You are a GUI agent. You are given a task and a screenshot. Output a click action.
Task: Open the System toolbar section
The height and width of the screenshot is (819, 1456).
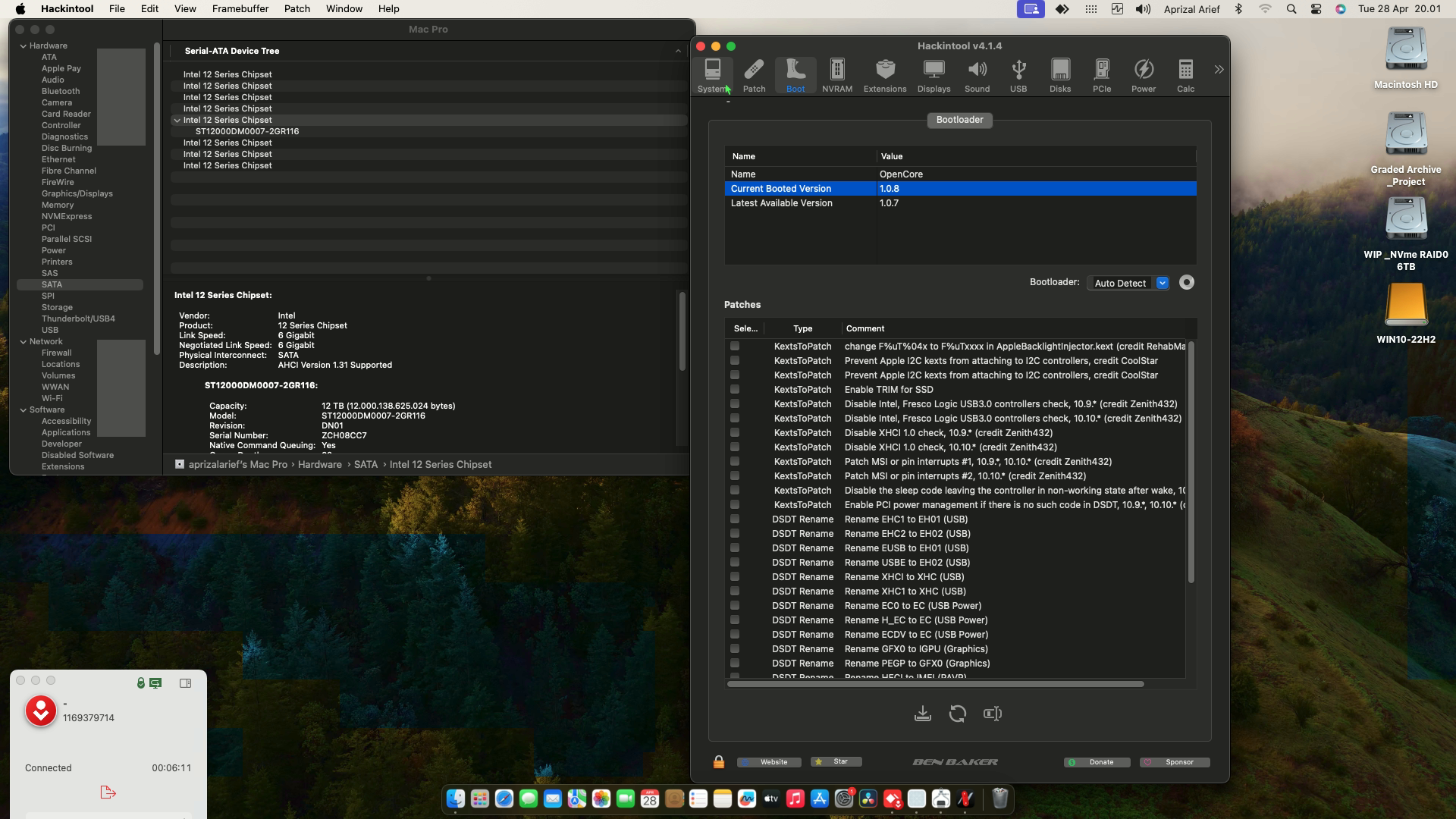[x=713, y=76]
